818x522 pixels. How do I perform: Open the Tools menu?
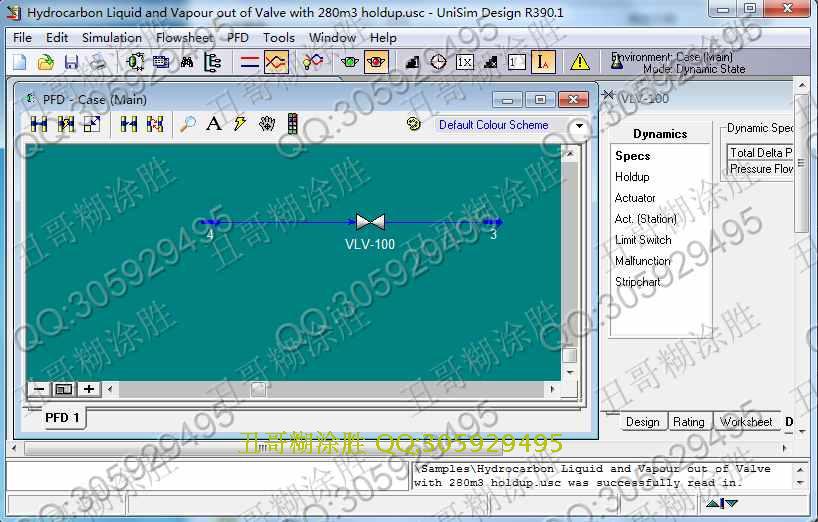[x=279, y=38]
